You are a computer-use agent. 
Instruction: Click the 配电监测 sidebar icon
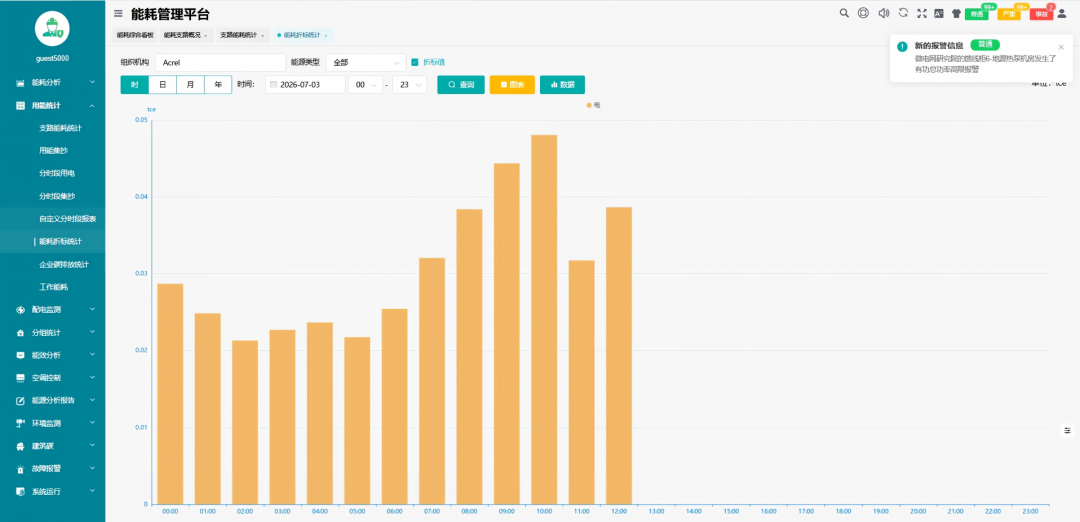tap(20, 310)
